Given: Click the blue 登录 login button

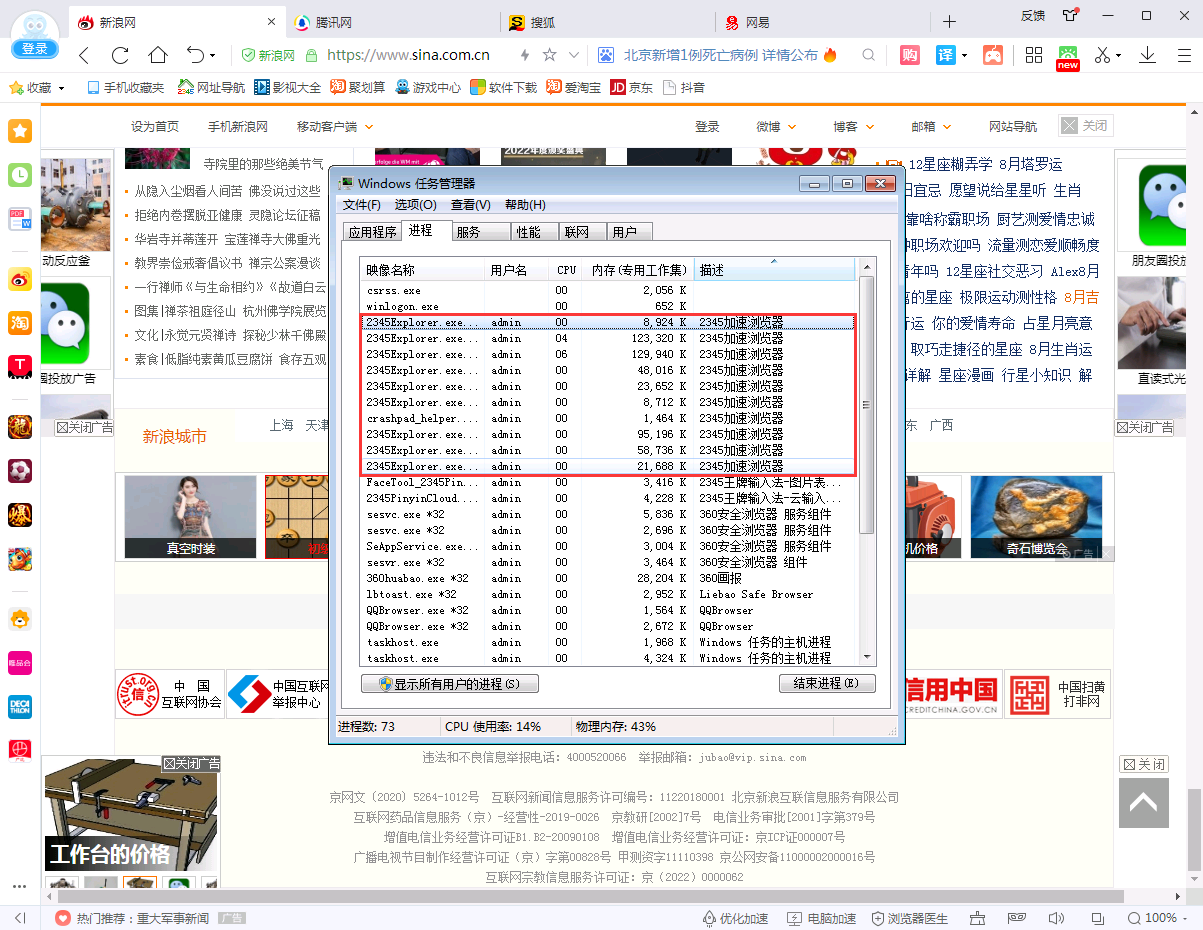Looking at the screenshot, I should coord(34,49).
